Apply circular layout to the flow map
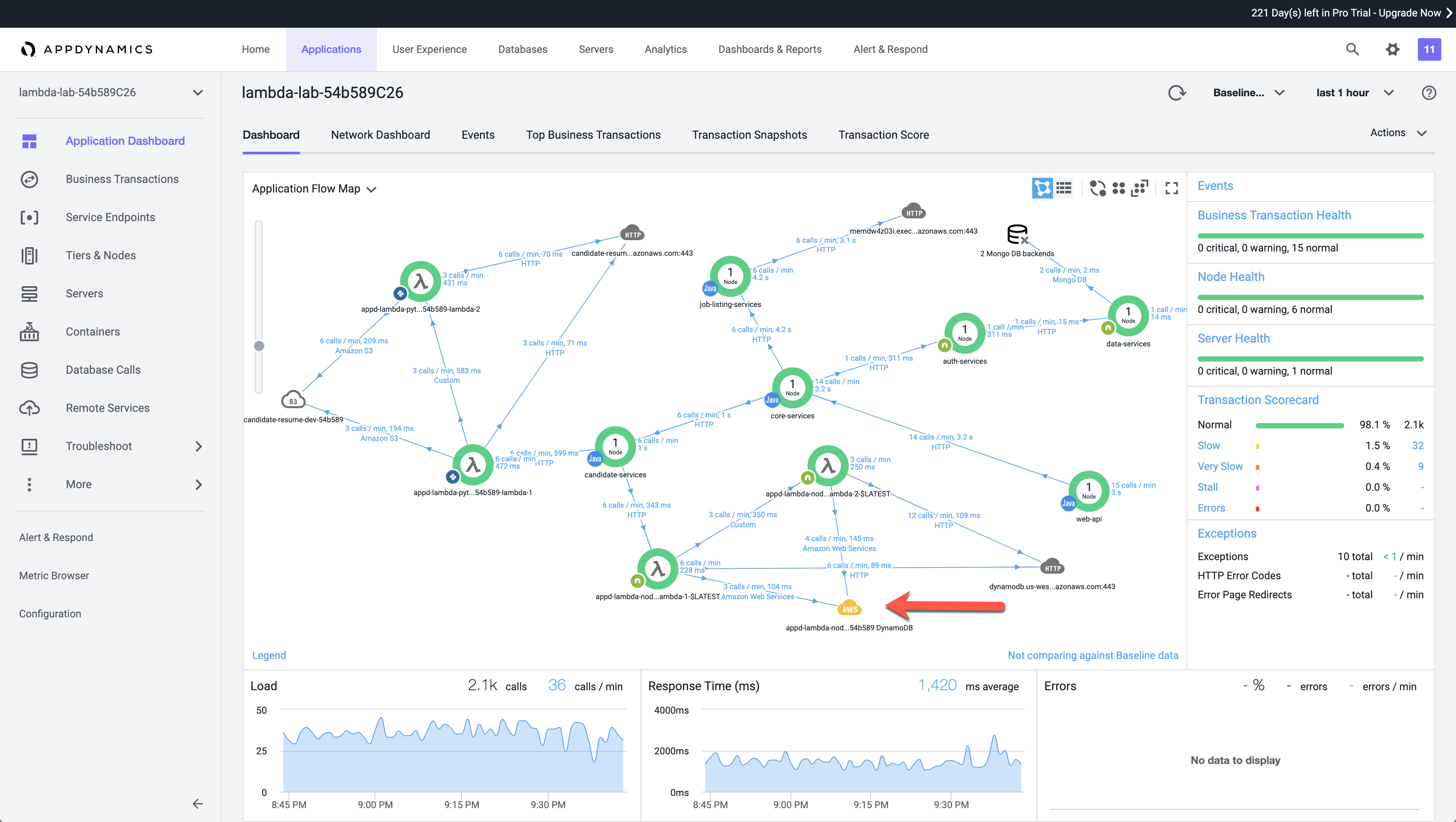This screenshot has width=1456, height=822. point(1097,188)
